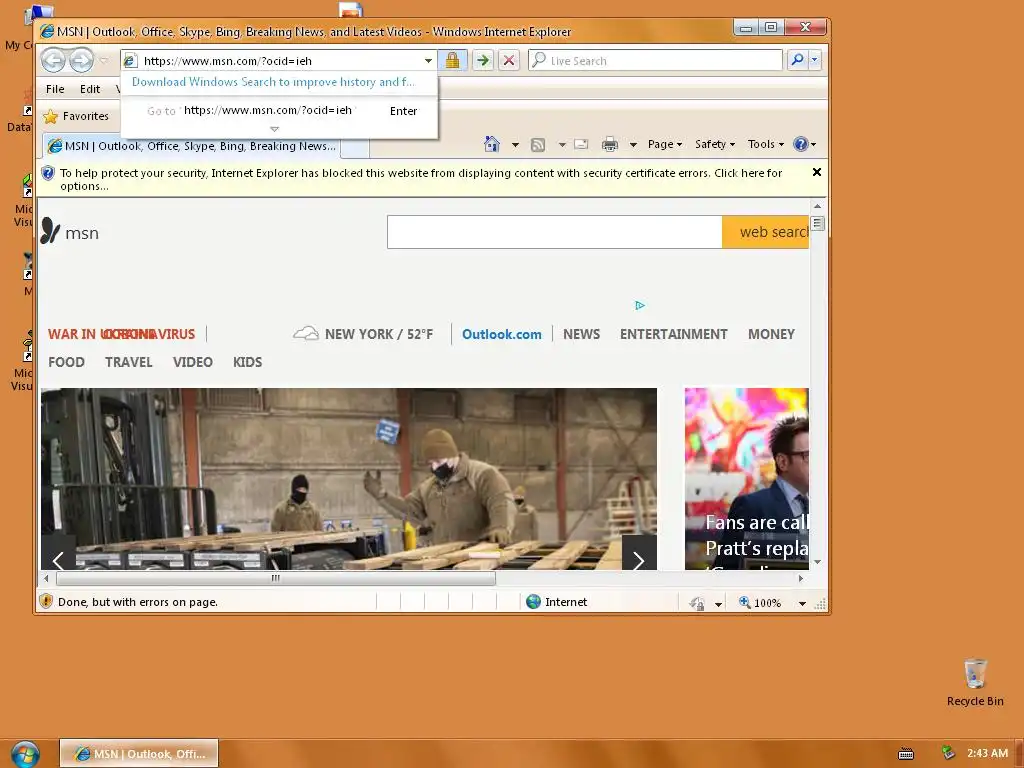Image resolution: width=1024 pixels, height=768 pixels.
Task: Open the Edit menu
Action: (90, 89)
